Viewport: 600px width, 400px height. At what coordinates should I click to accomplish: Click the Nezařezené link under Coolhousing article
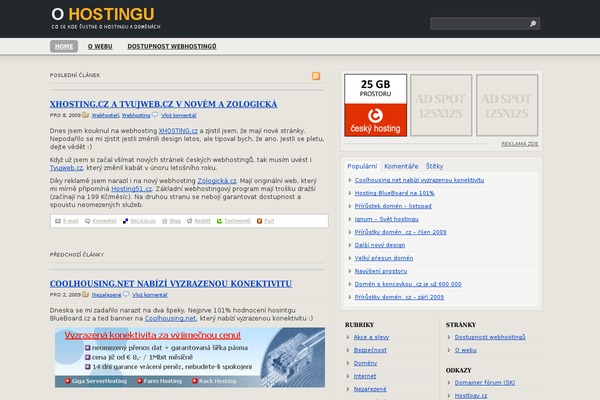click(x=106, y=295)
